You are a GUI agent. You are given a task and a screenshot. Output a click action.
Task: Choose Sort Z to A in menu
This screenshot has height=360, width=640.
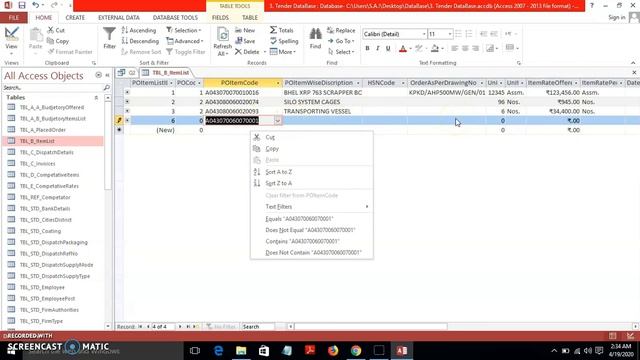312,183
